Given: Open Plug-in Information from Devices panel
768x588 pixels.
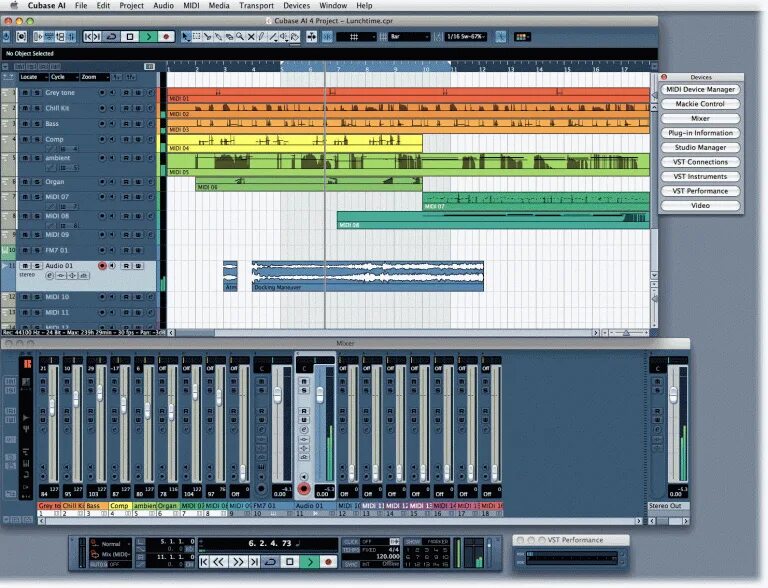Looking at the screenshot, I should click(x=700, y=133).
